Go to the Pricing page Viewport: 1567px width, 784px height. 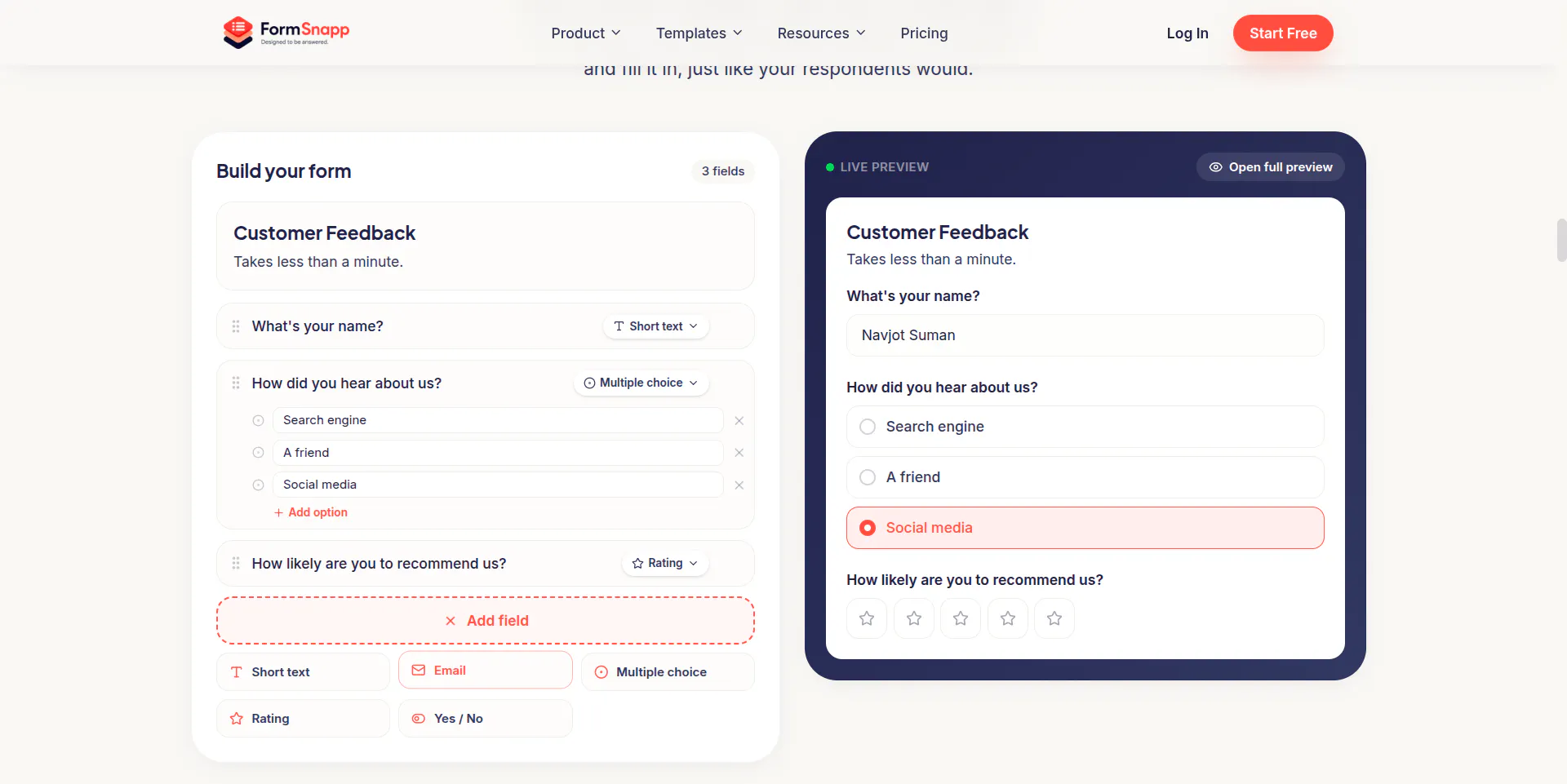click(924, 33)
